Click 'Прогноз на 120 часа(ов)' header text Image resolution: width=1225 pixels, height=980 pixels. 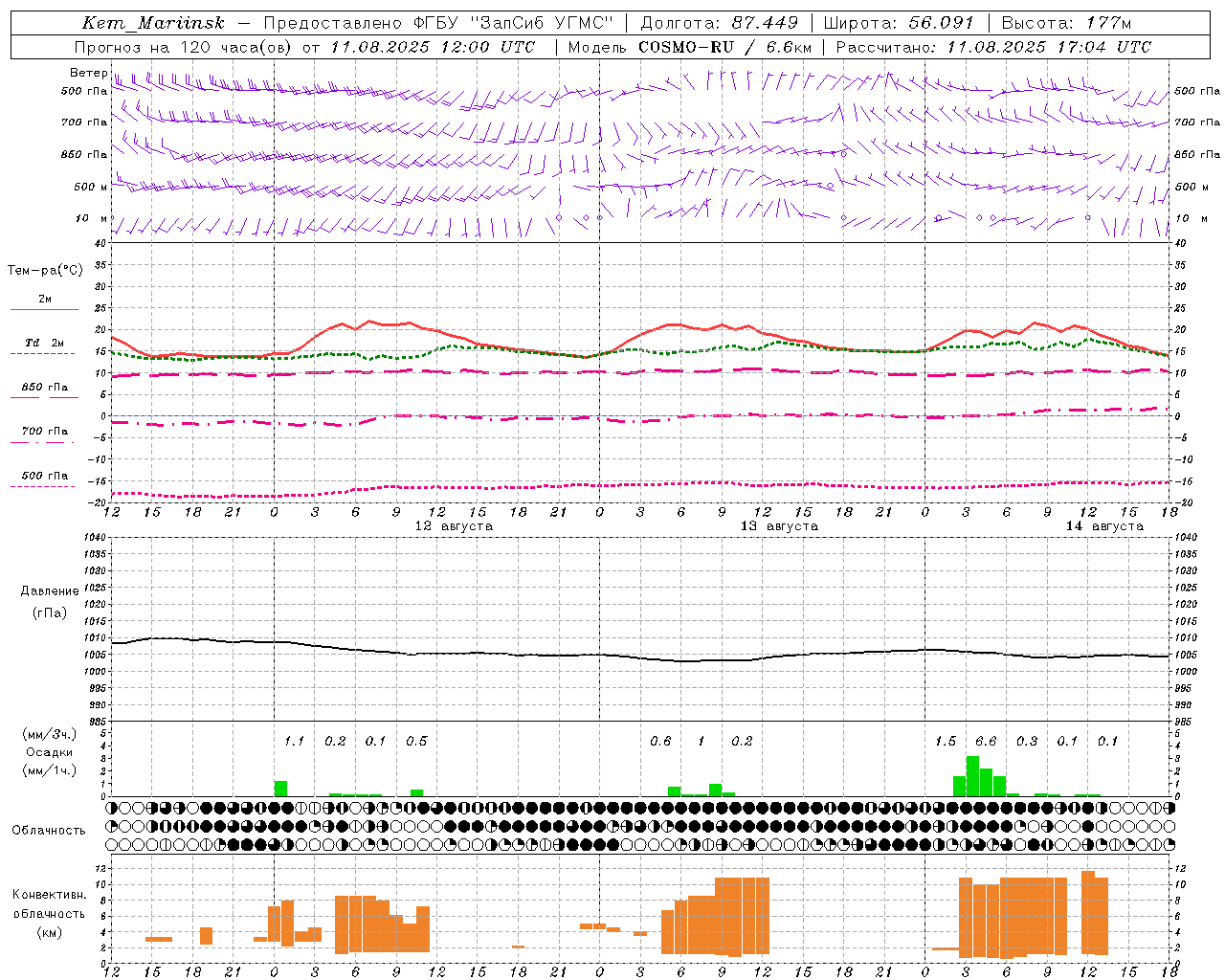(184, 47)
